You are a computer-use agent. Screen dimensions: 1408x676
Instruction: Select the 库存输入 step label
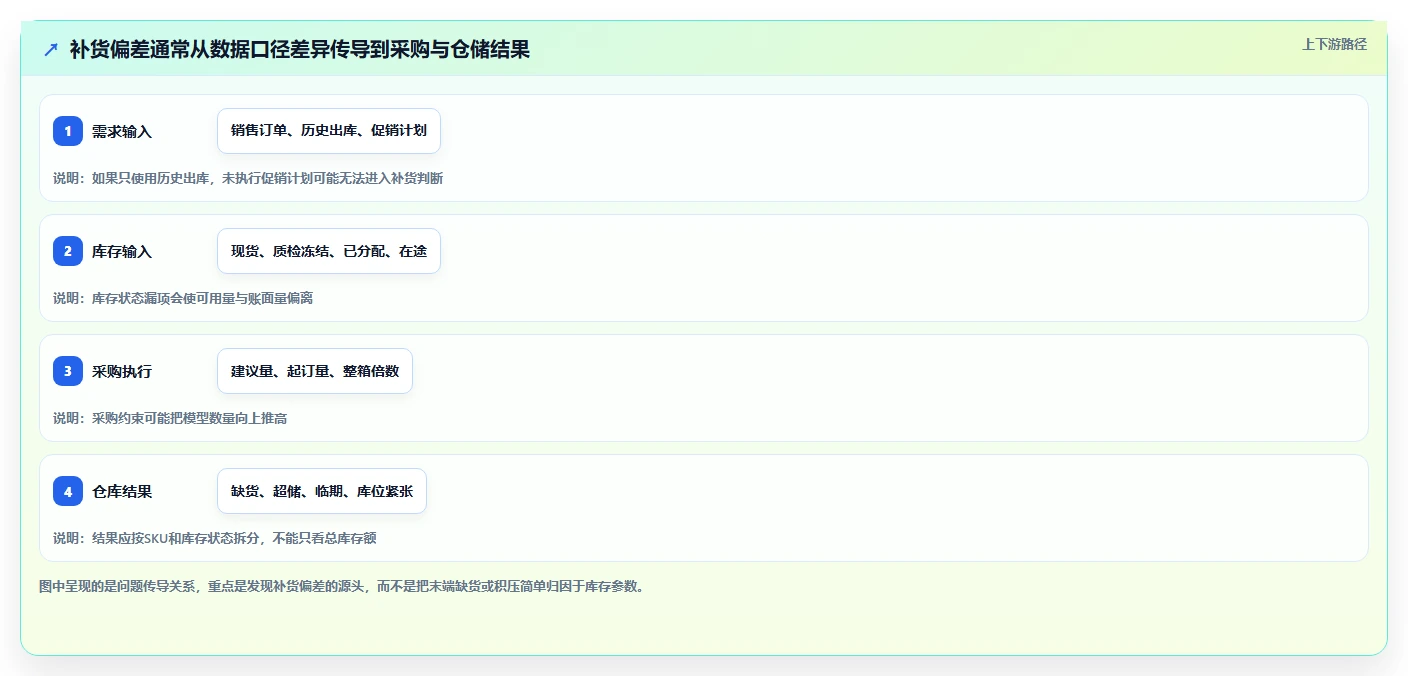coord(122,251)
